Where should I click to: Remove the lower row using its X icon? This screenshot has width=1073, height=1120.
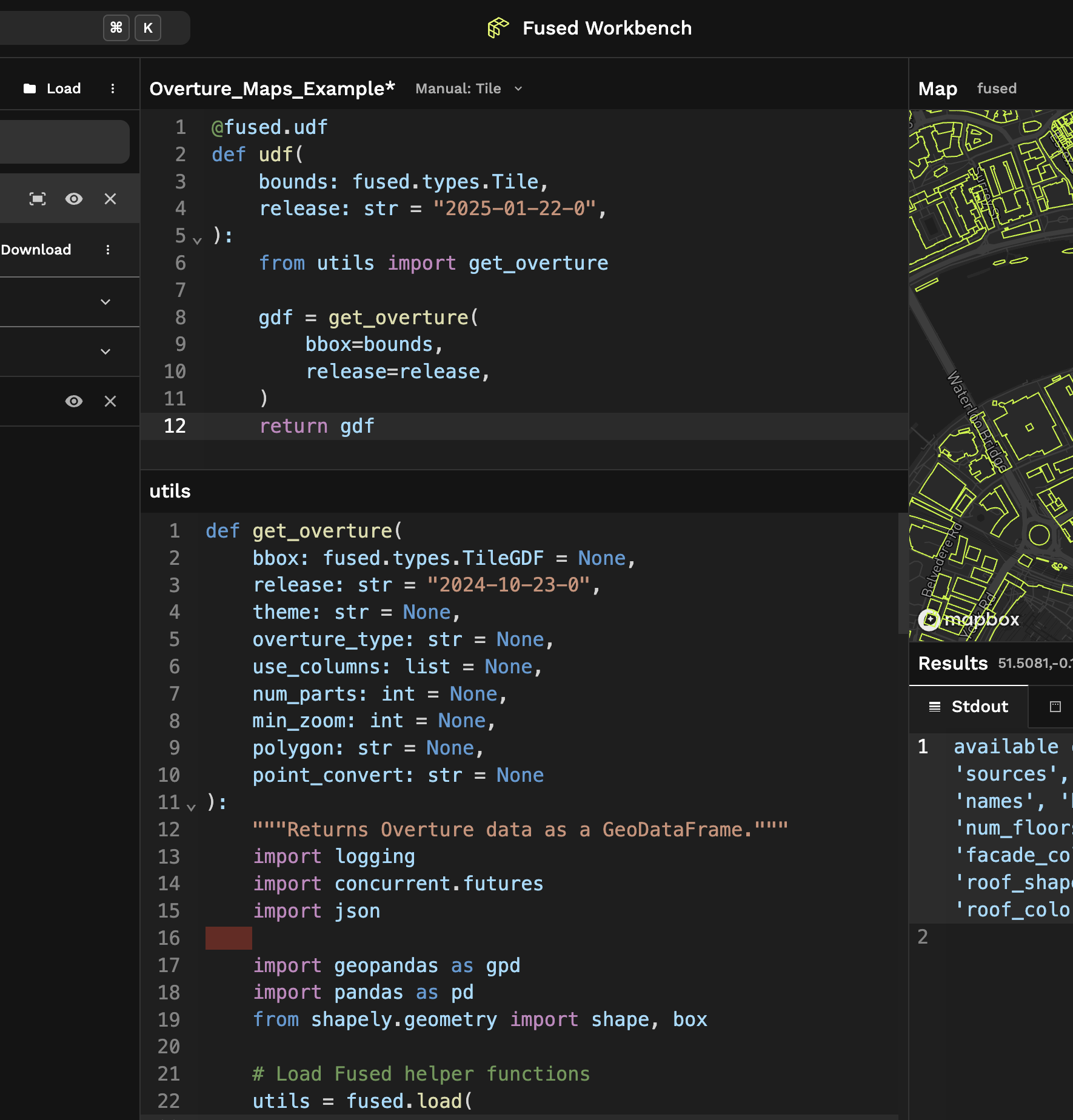coord(110,401)
